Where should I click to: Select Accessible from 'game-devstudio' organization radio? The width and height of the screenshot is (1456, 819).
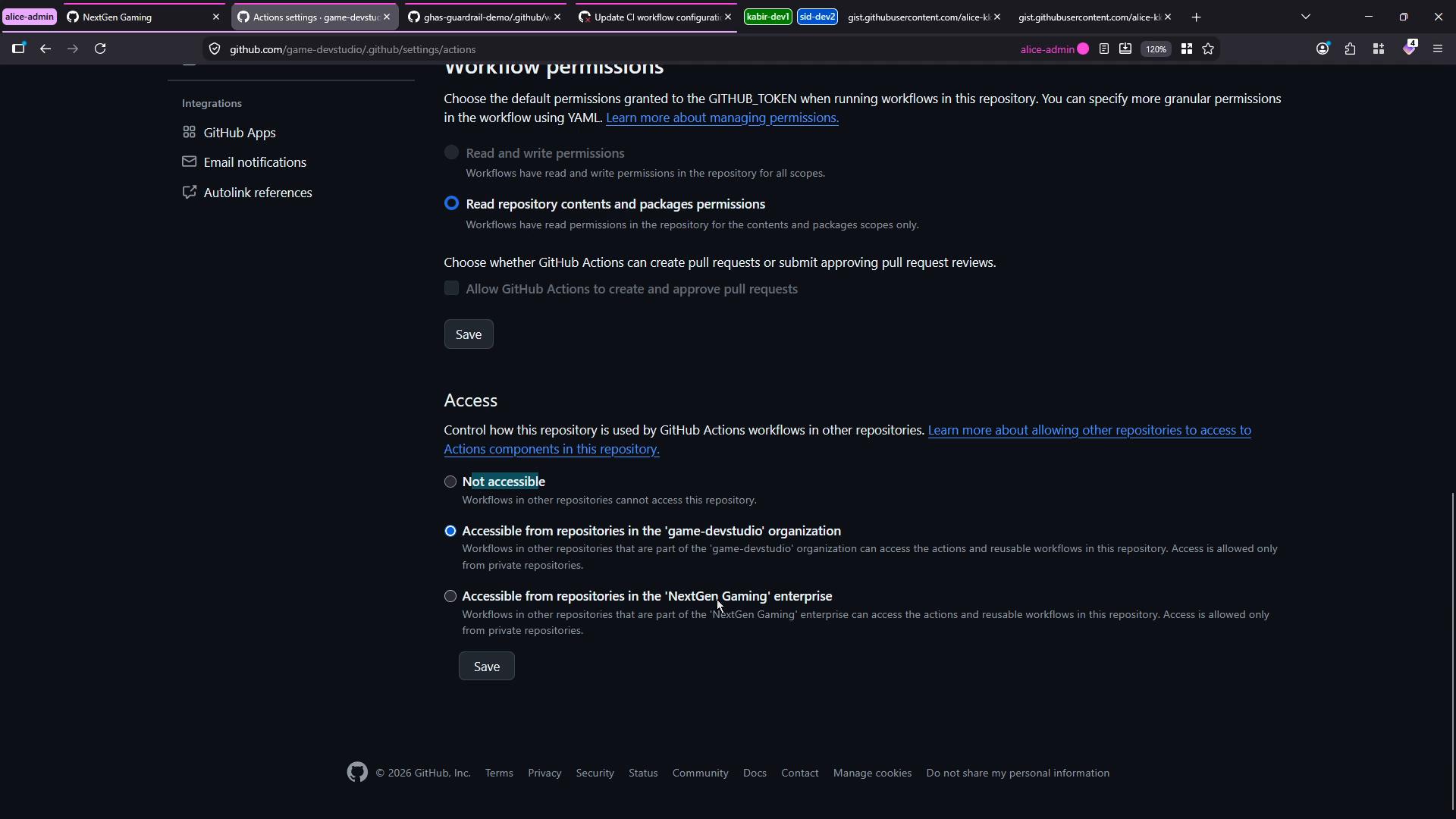tap(450, 531)
